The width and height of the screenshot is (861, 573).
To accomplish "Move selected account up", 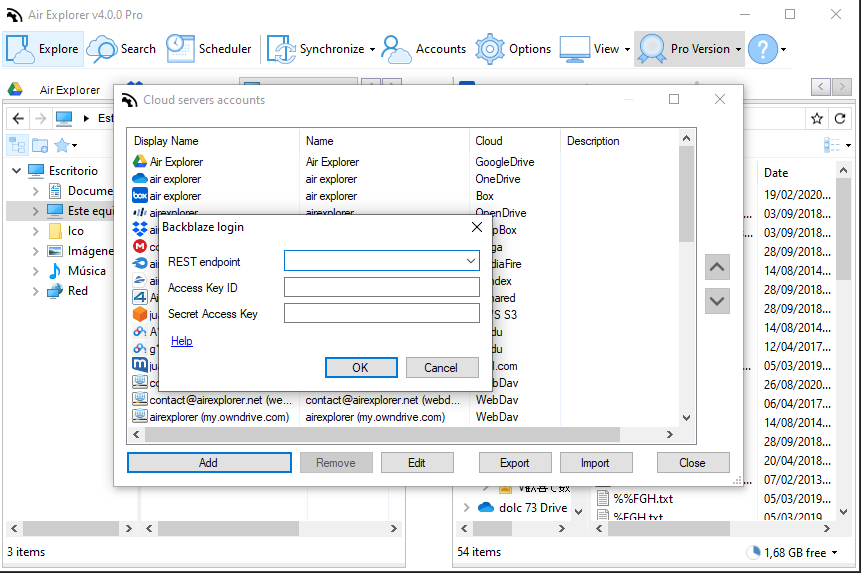I will [x=717, y=267].
